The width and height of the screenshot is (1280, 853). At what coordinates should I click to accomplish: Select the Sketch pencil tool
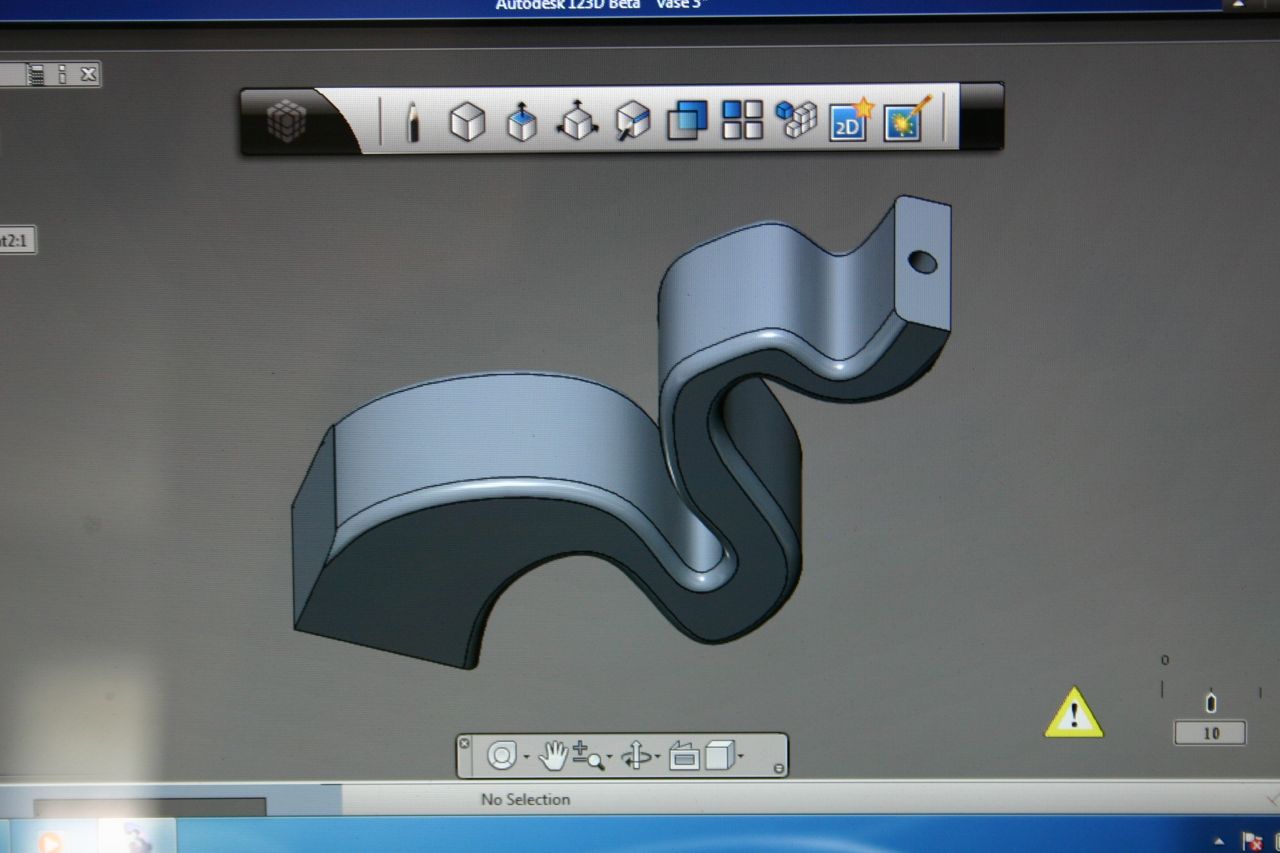pyautogui.click(x=413, y=122)
